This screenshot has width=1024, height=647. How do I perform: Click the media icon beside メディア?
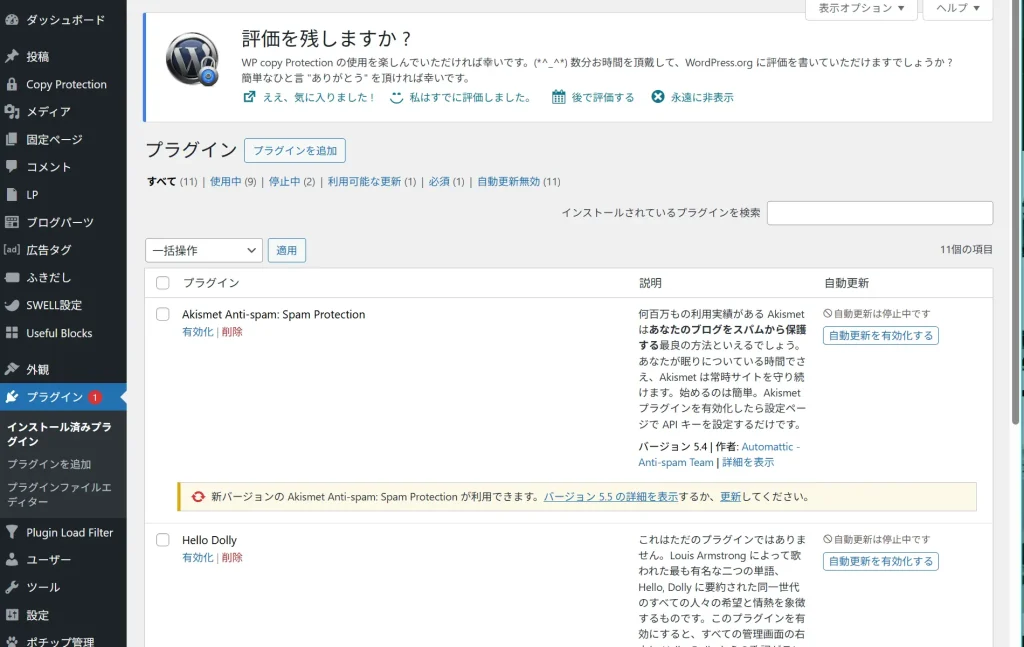(x=12, y=112)
